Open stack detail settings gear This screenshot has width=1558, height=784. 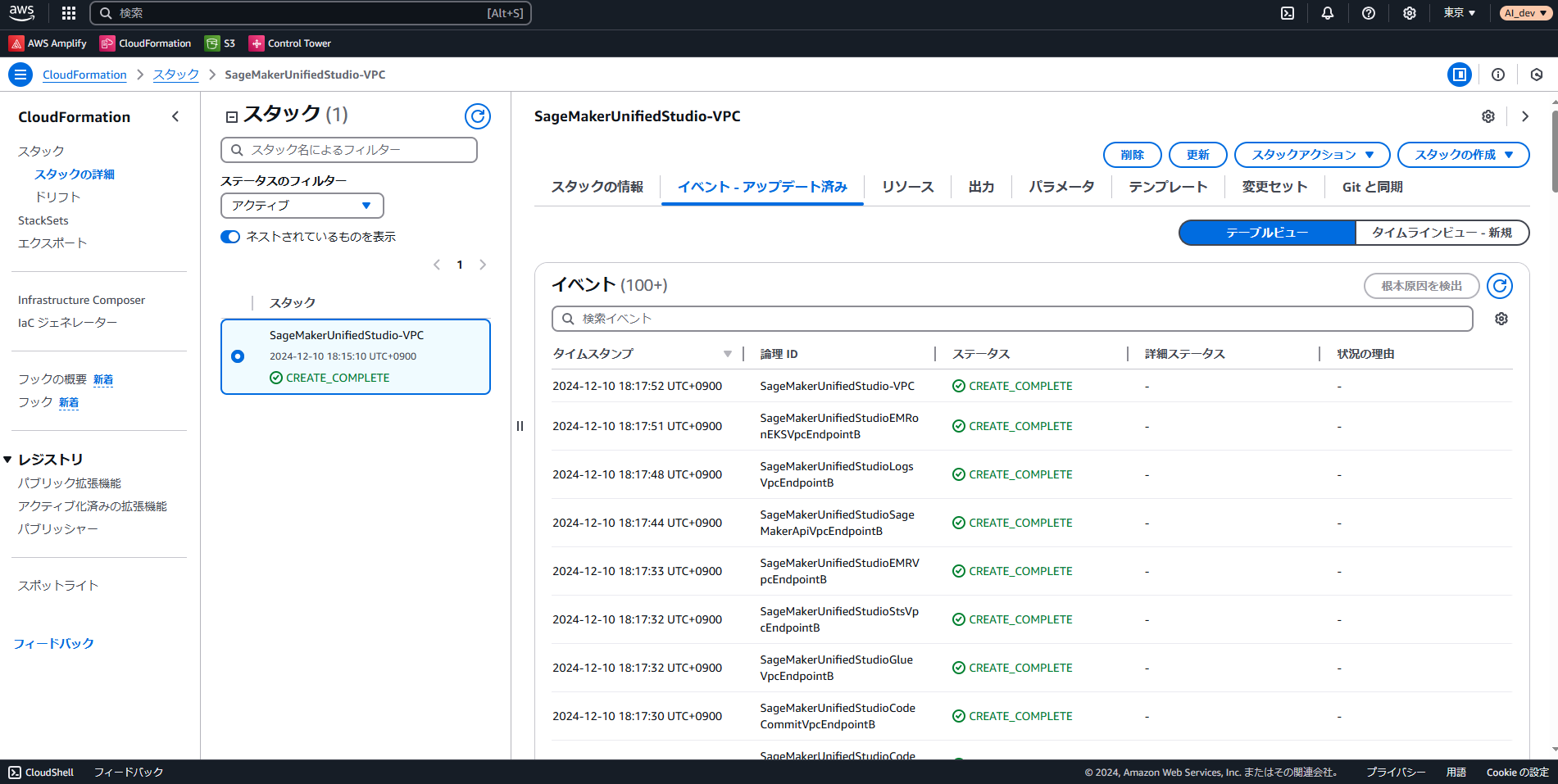1488,116
